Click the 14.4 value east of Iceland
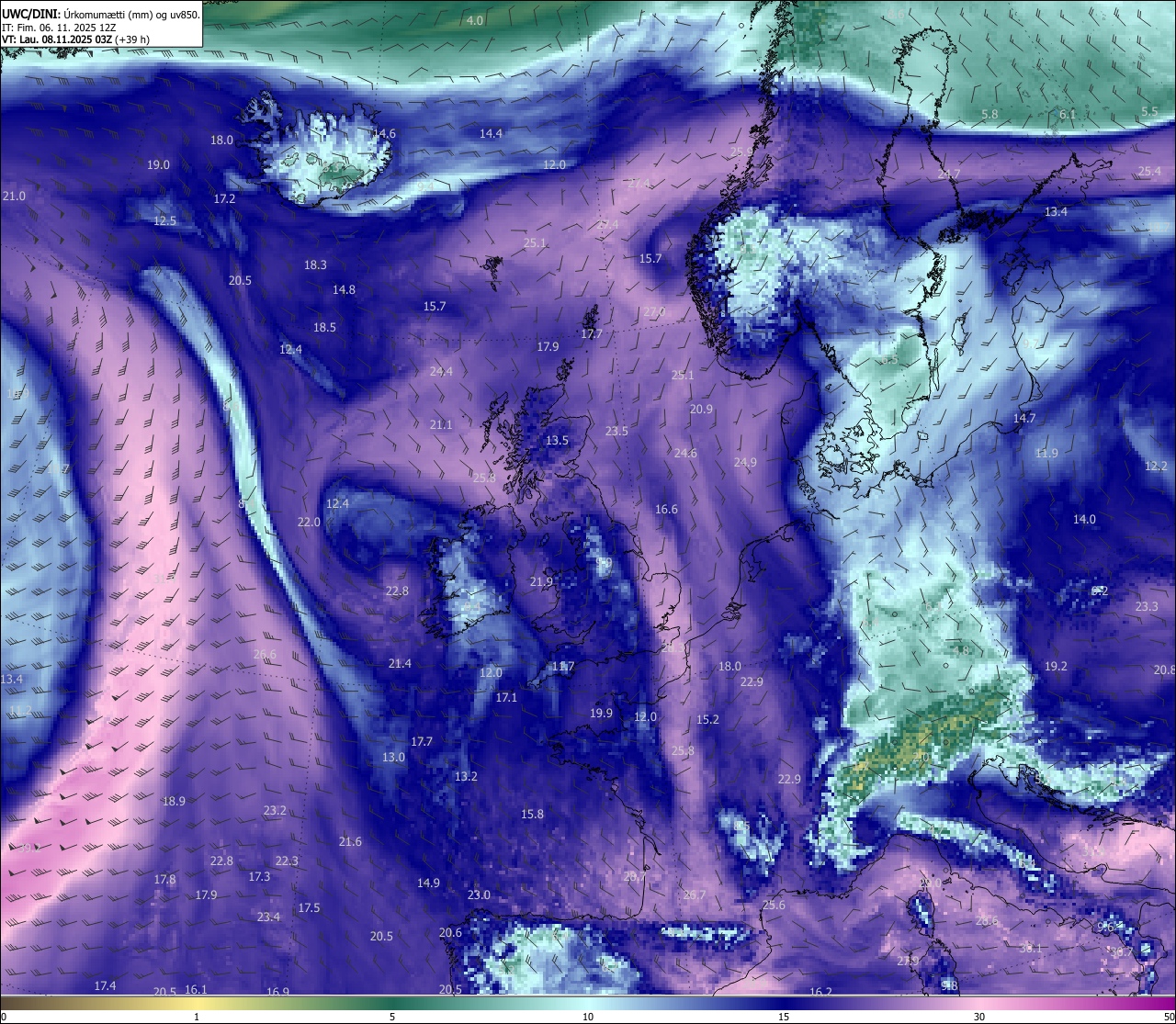This screenshot has width=1176, height=1024. (491, 133)
